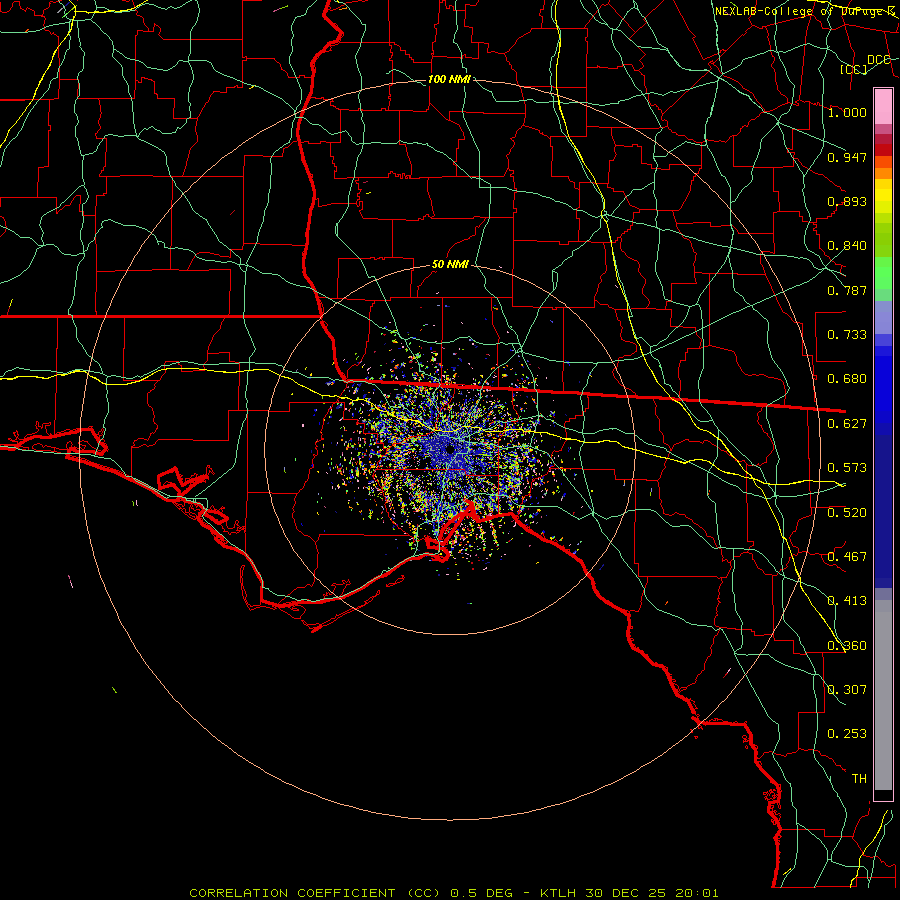Click the NEXLAB-College of DuPage label

pyautogui.click(x=804, y=11)
